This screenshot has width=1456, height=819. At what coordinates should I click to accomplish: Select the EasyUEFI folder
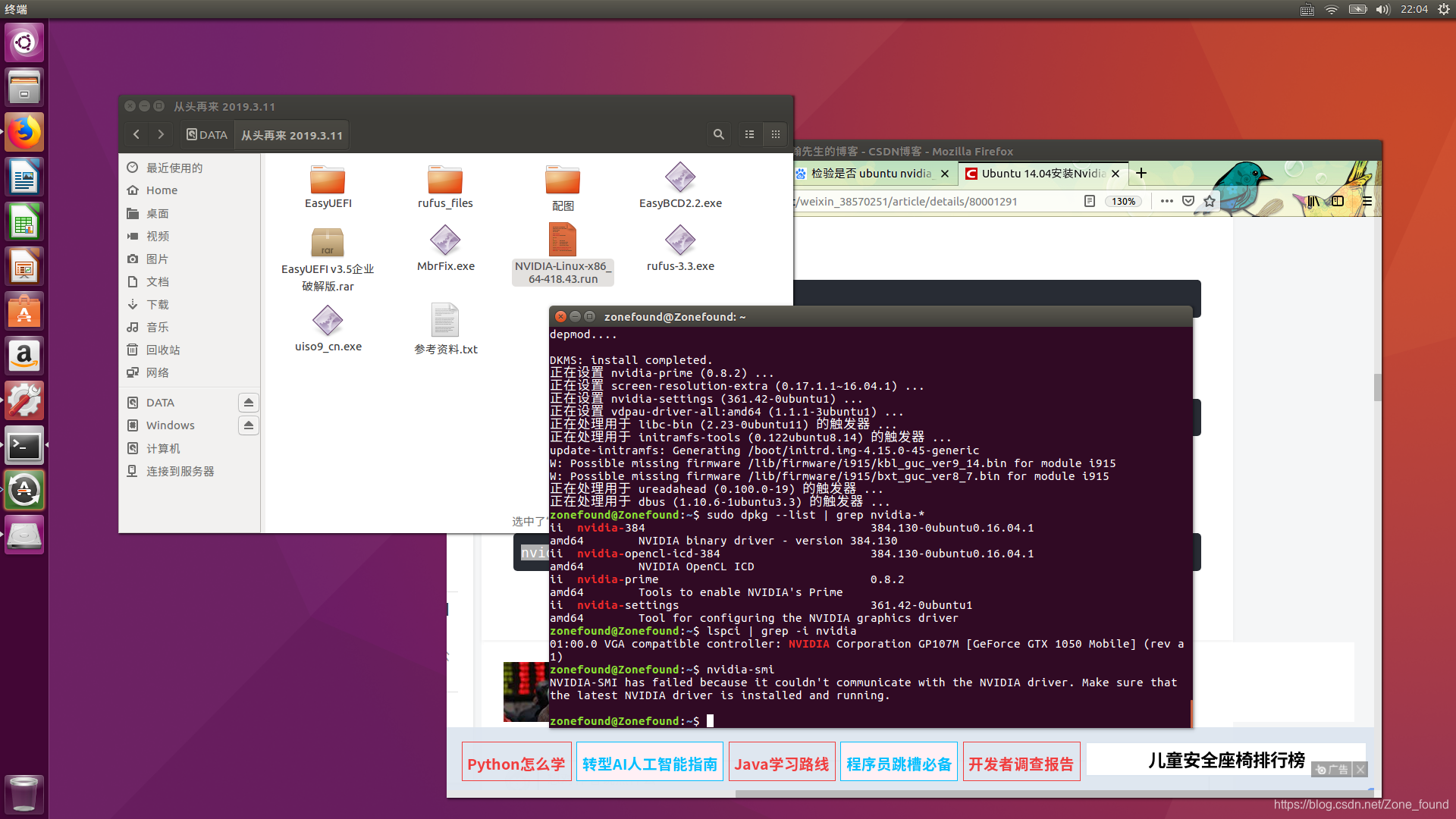[x=328, y=187]
